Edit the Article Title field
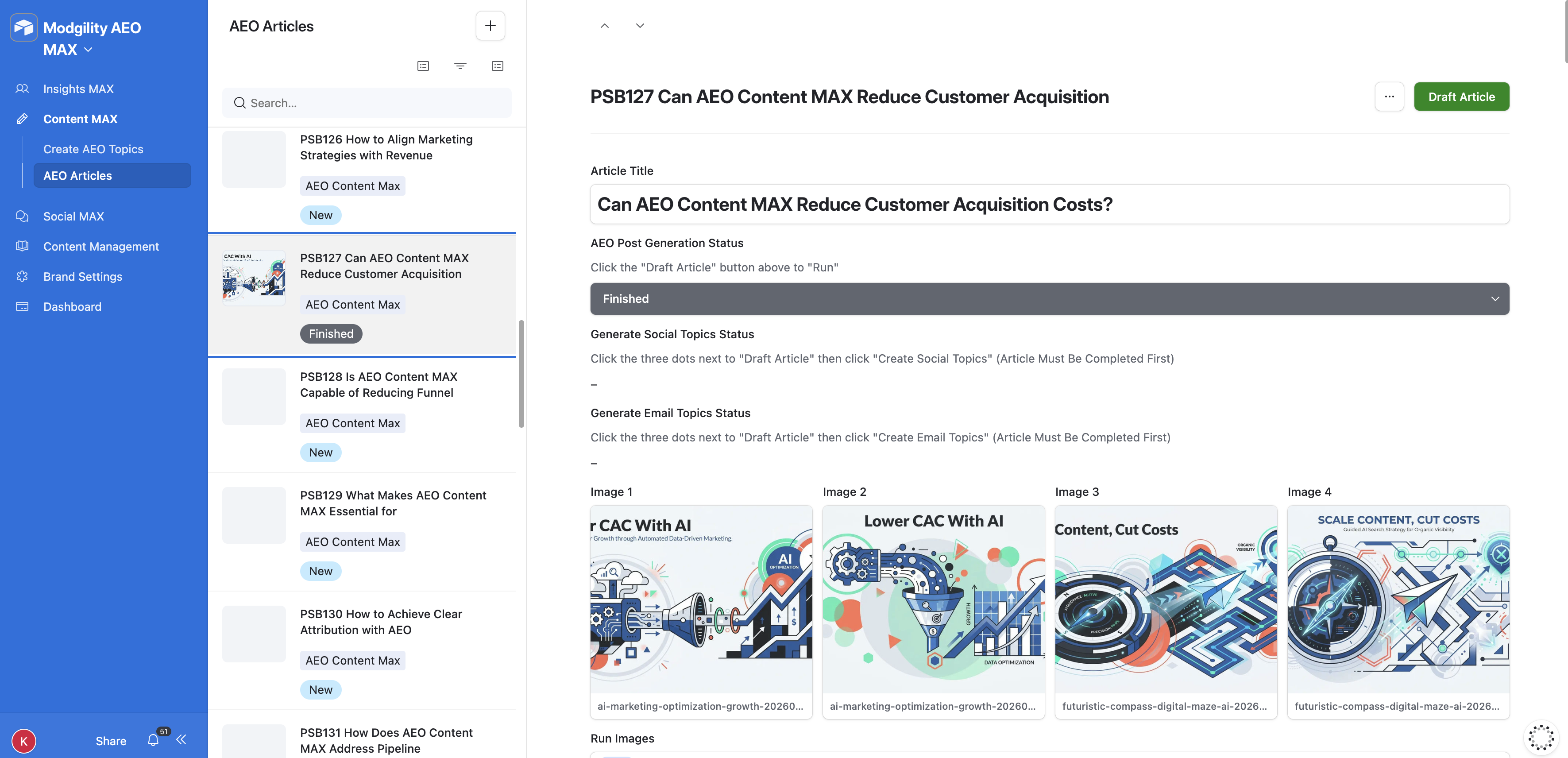The height and width of the screenshot is (758, 1568). [1049, 204]
